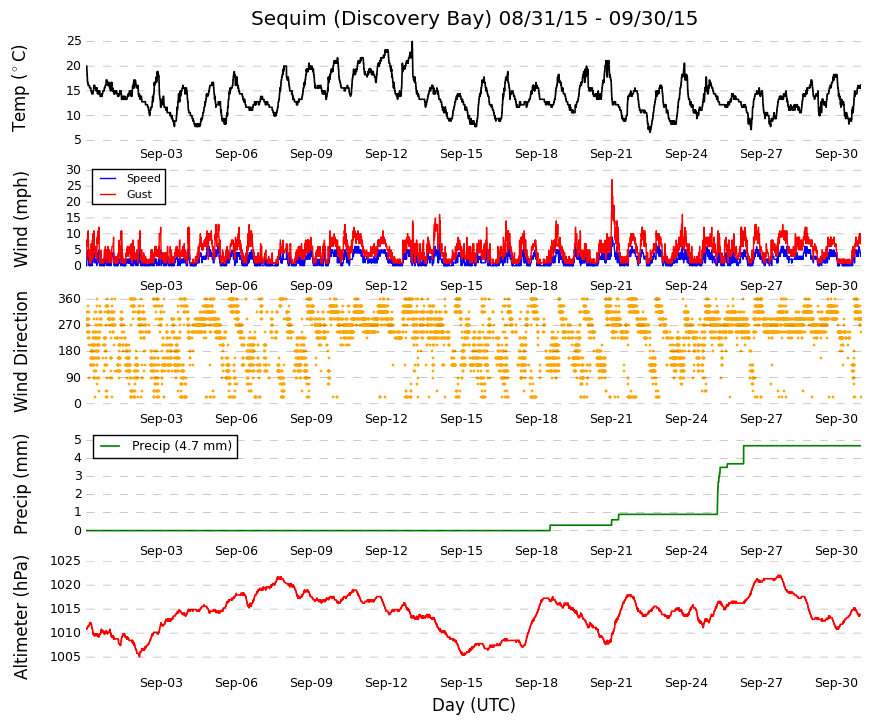This screenshot has width=871, height=725.
Task: Click the 1025 tick on Altimeter axis
Action: pos(66,561)
